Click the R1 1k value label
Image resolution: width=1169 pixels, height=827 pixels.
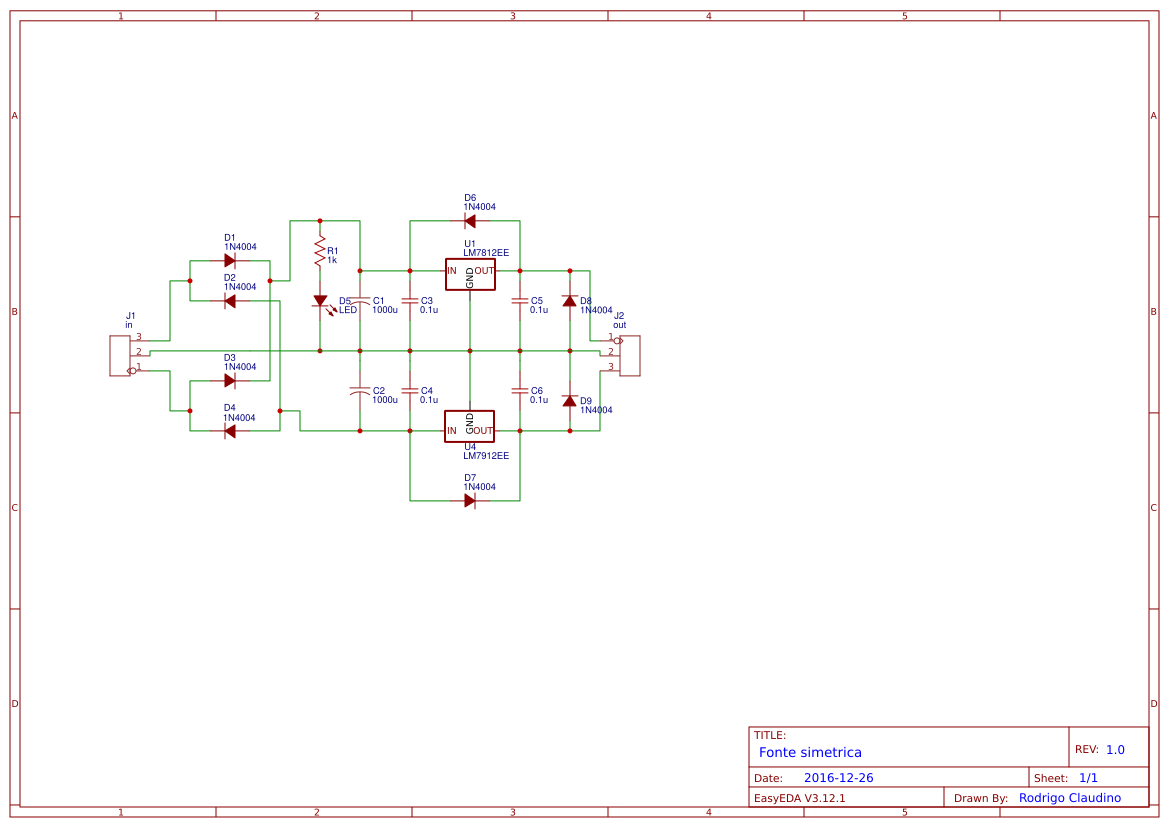pos(333,260)
